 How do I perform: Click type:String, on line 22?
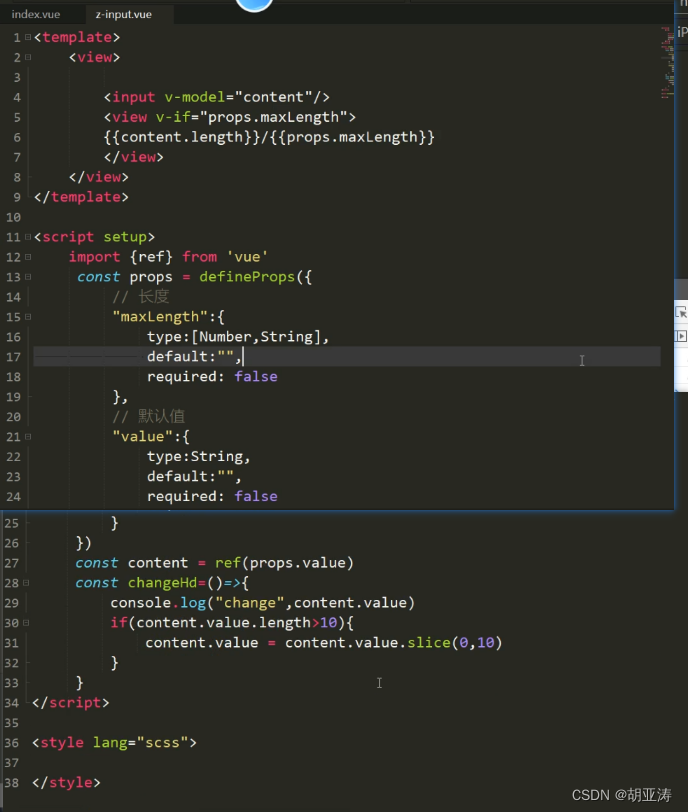click(199, 456)
